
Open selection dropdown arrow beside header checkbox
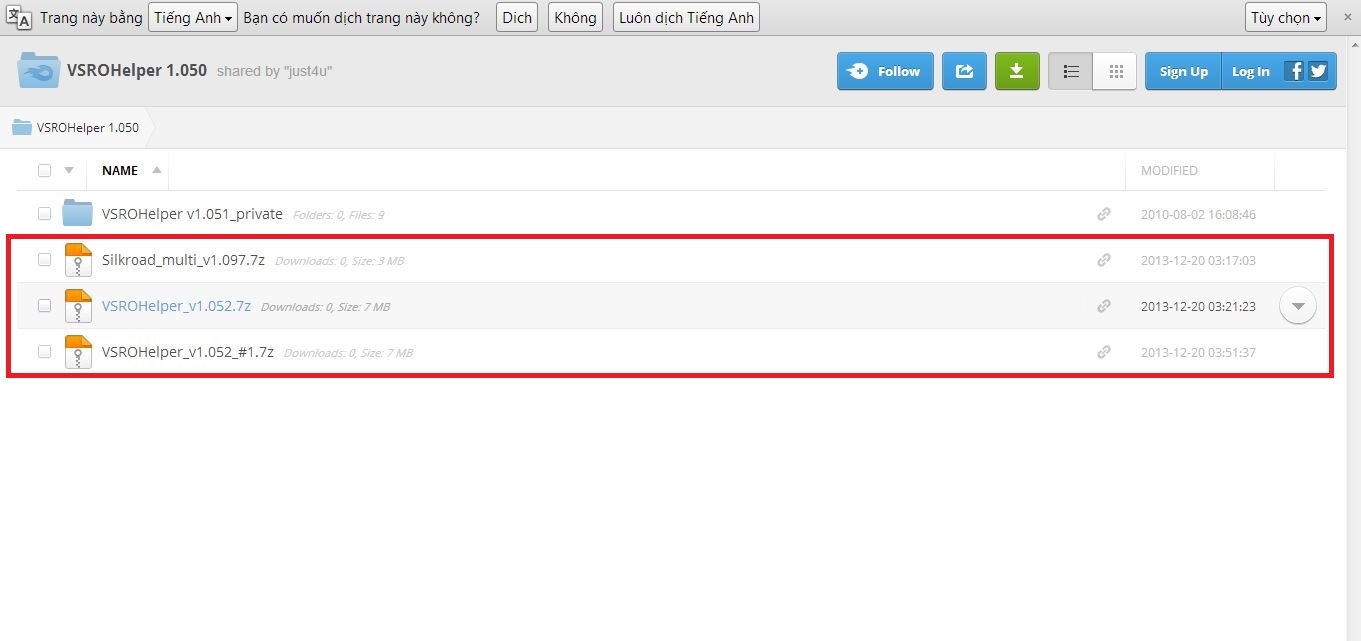tap(69, 170)
